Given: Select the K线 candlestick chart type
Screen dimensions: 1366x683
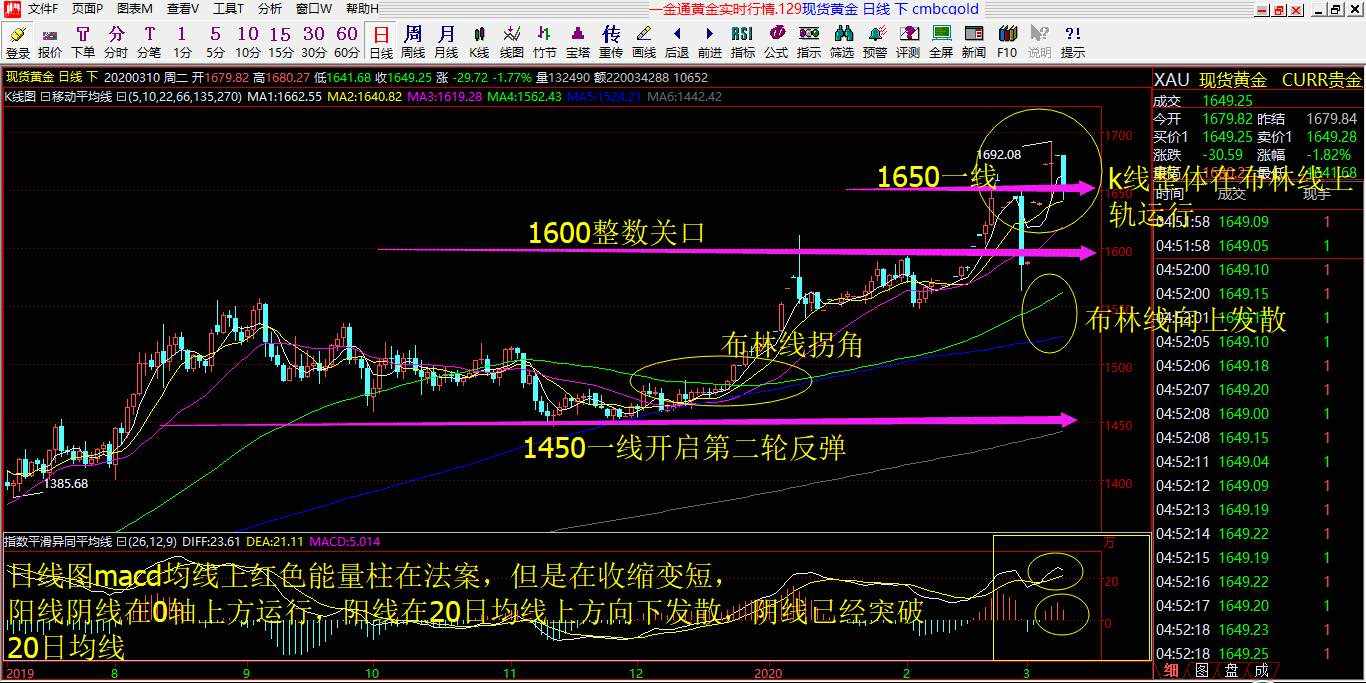Looking at the screenshot, I should [x=479, y=41].
